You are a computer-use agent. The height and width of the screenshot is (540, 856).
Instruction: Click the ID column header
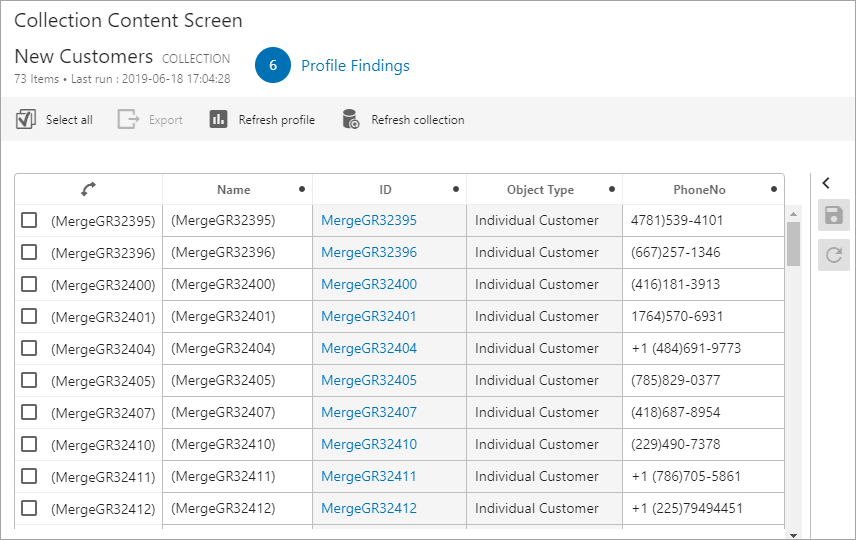coord(385,189)
